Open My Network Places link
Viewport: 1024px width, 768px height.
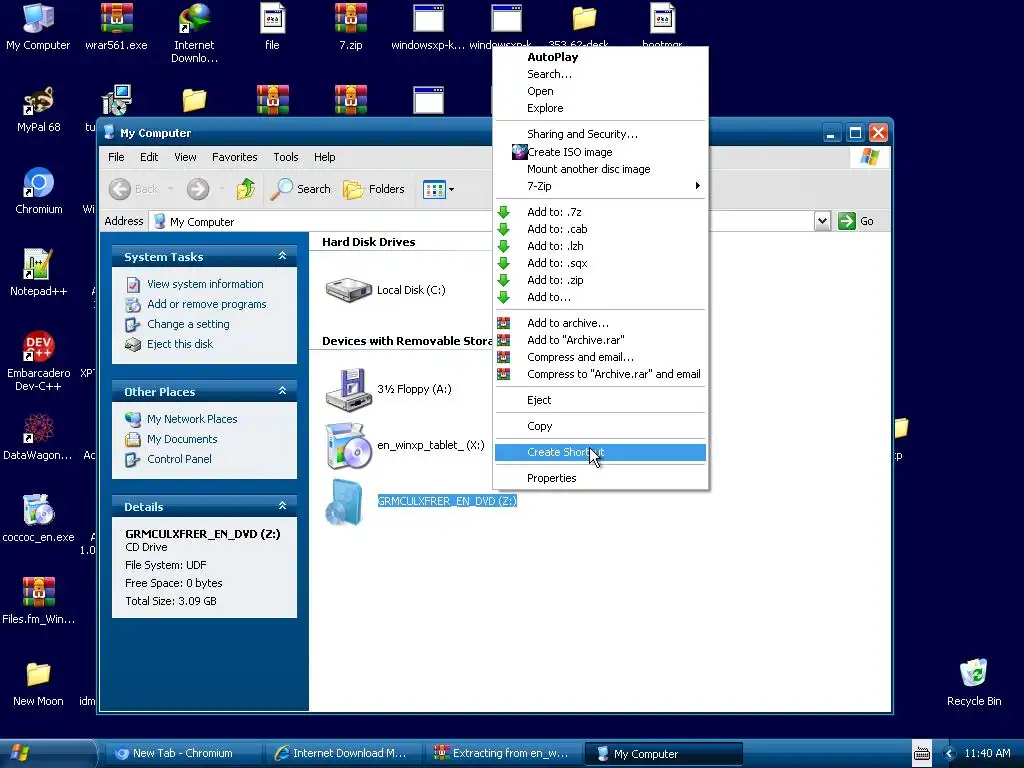192,419
